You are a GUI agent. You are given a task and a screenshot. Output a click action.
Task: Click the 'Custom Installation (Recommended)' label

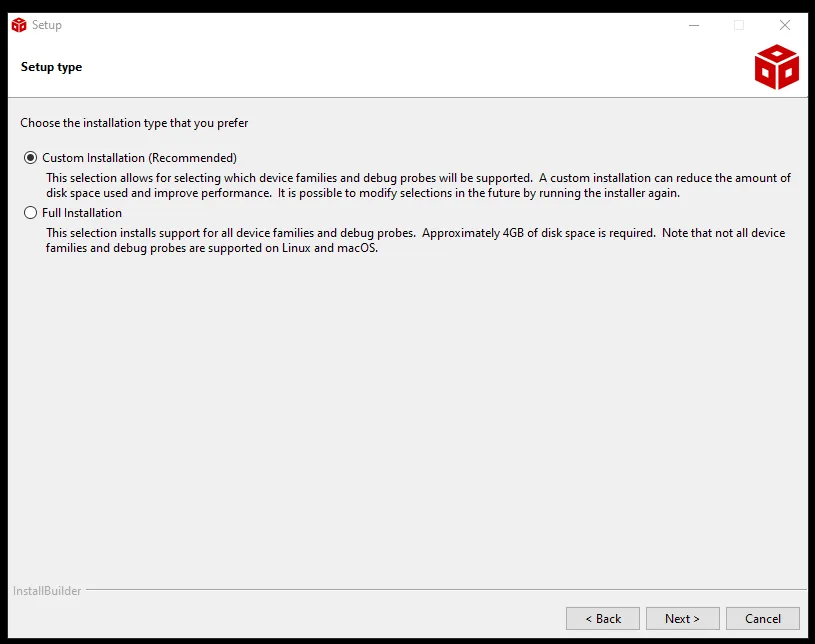[139, 158]
